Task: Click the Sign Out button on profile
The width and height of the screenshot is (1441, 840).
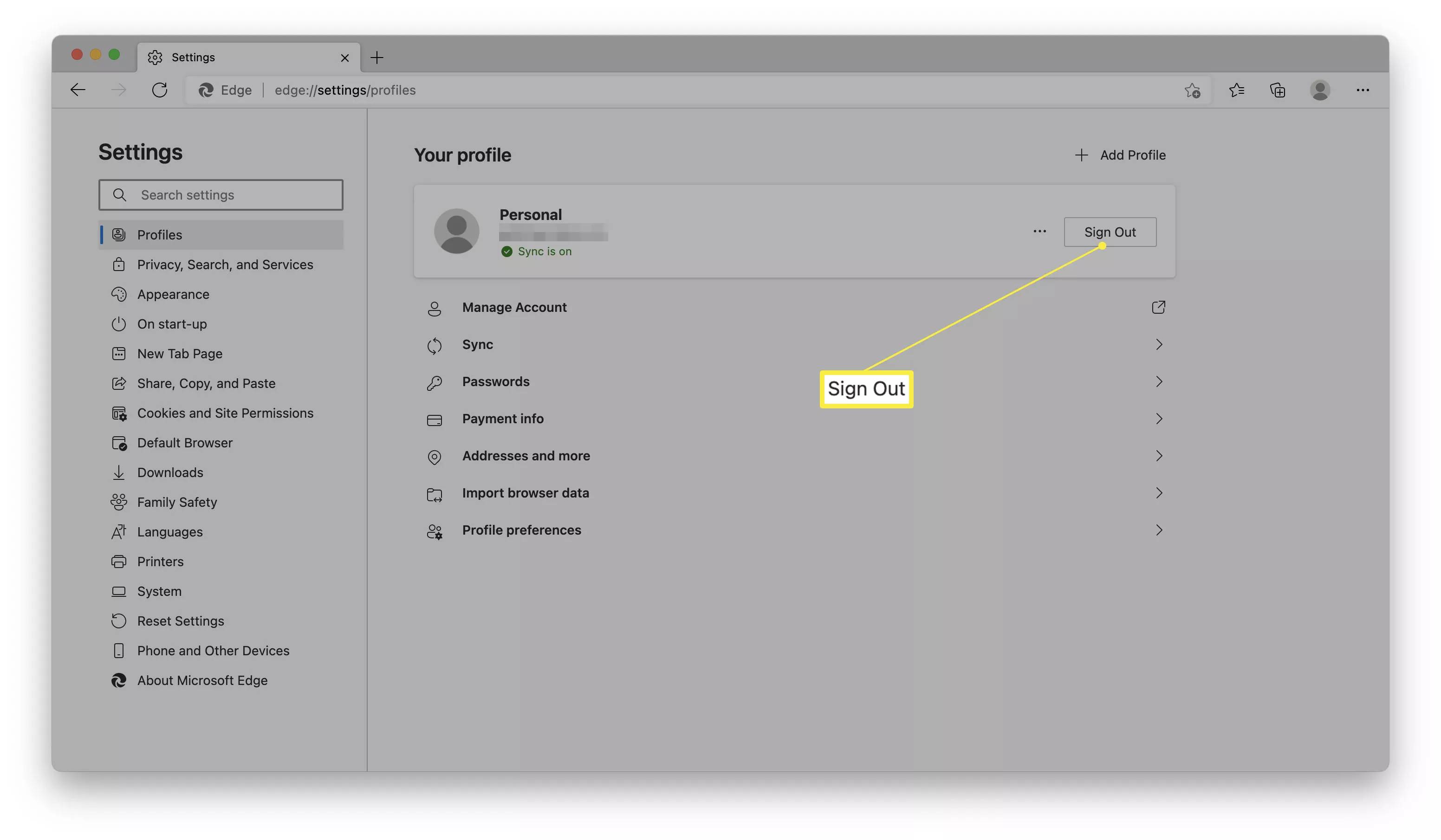Action: click(1110, 231)
